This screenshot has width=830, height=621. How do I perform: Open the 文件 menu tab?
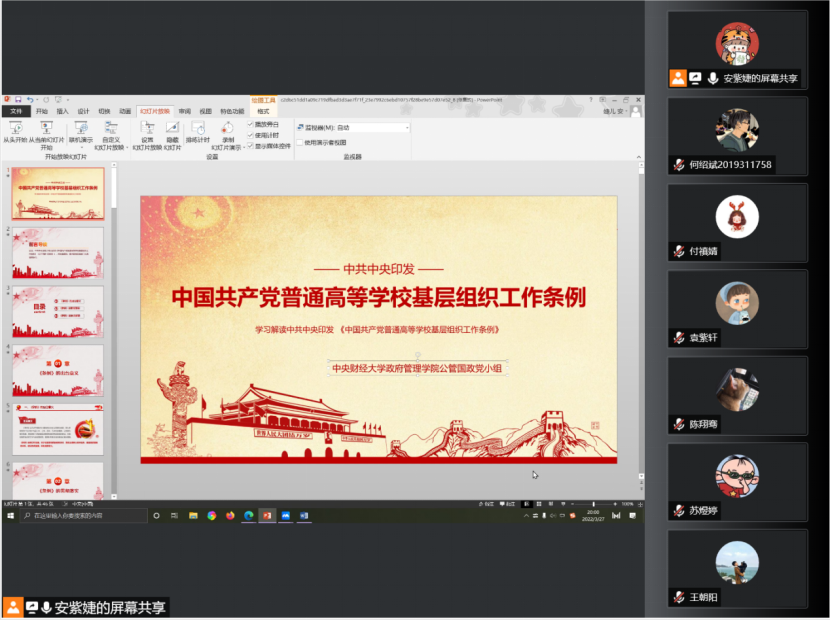[x=16, y=111]
